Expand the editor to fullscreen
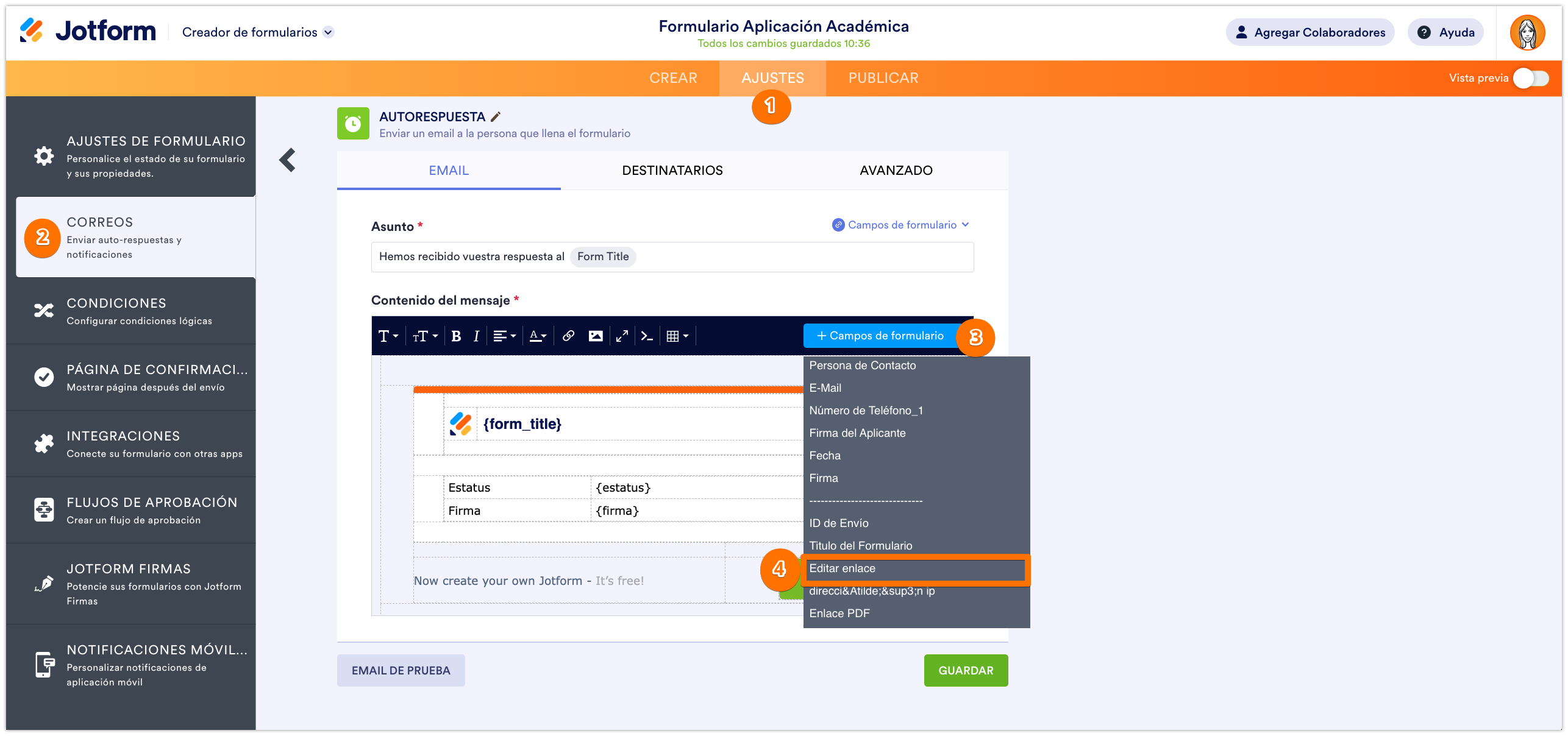1568x736 pixels. pos(622,336)
